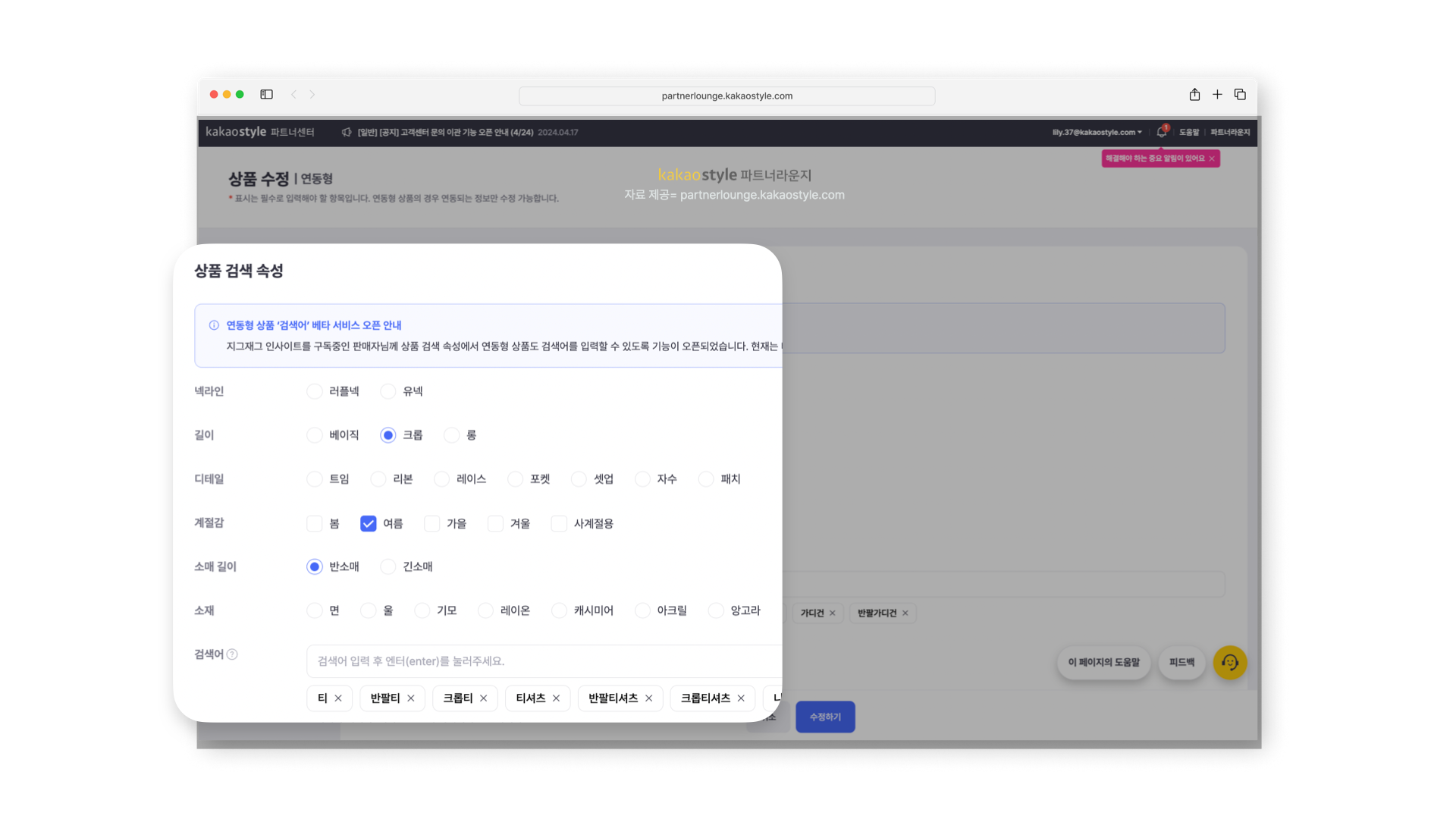Open a new tab with the plus icon
Screen dimensions: 1456x819
click(x=1217, y=94)
